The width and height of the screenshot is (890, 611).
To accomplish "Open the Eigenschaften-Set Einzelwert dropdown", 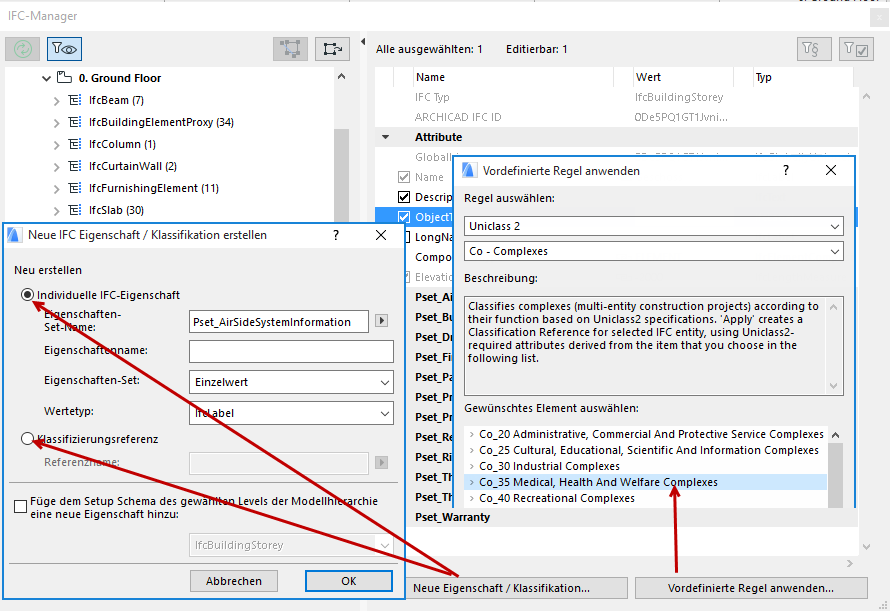I will pos(291,382).
